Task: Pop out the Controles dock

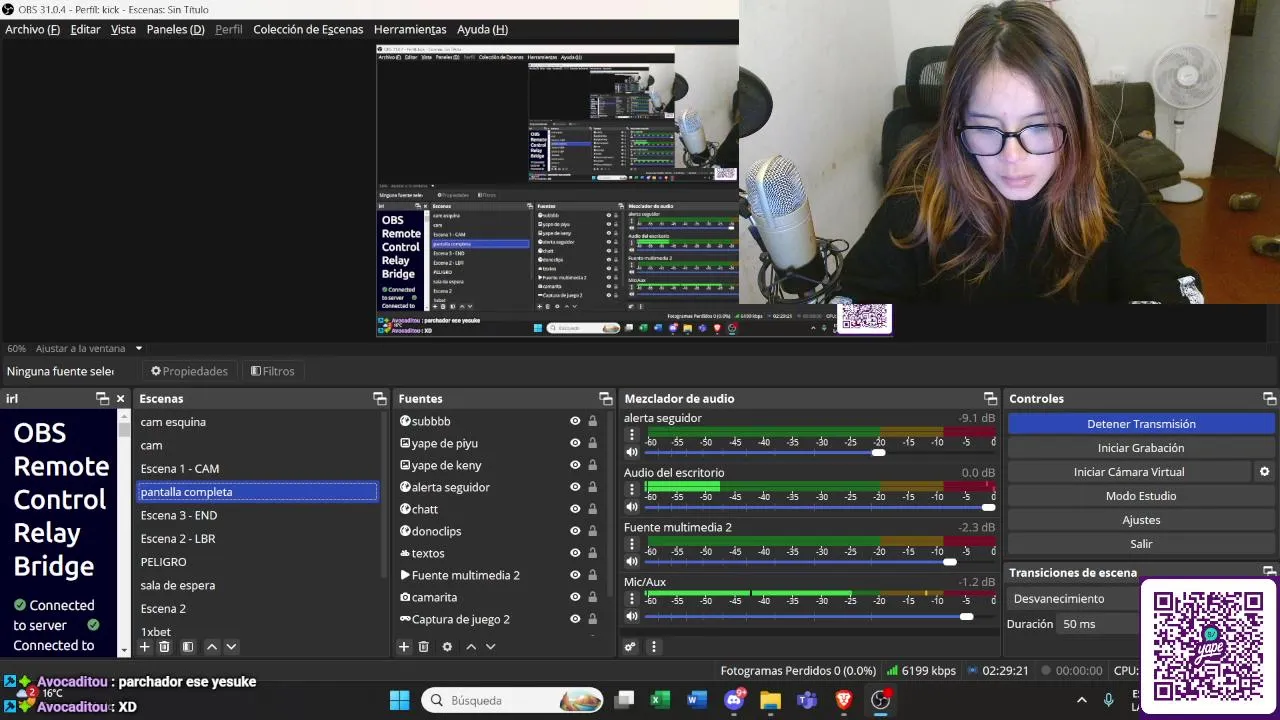Action: (x=1269, y=398)
